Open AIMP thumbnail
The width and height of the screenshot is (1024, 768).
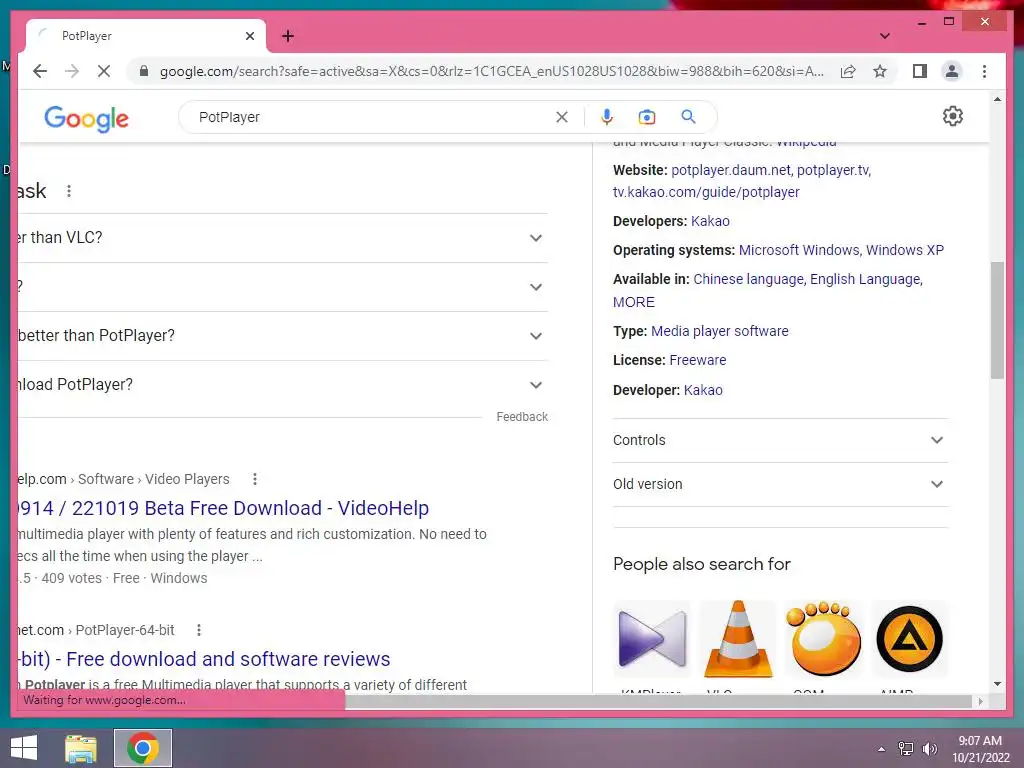coord(910,639)
